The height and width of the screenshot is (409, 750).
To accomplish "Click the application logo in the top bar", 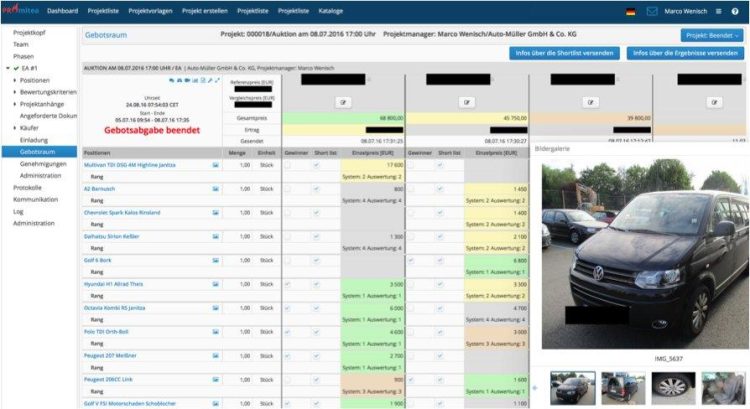I will (x=20, y=10).
